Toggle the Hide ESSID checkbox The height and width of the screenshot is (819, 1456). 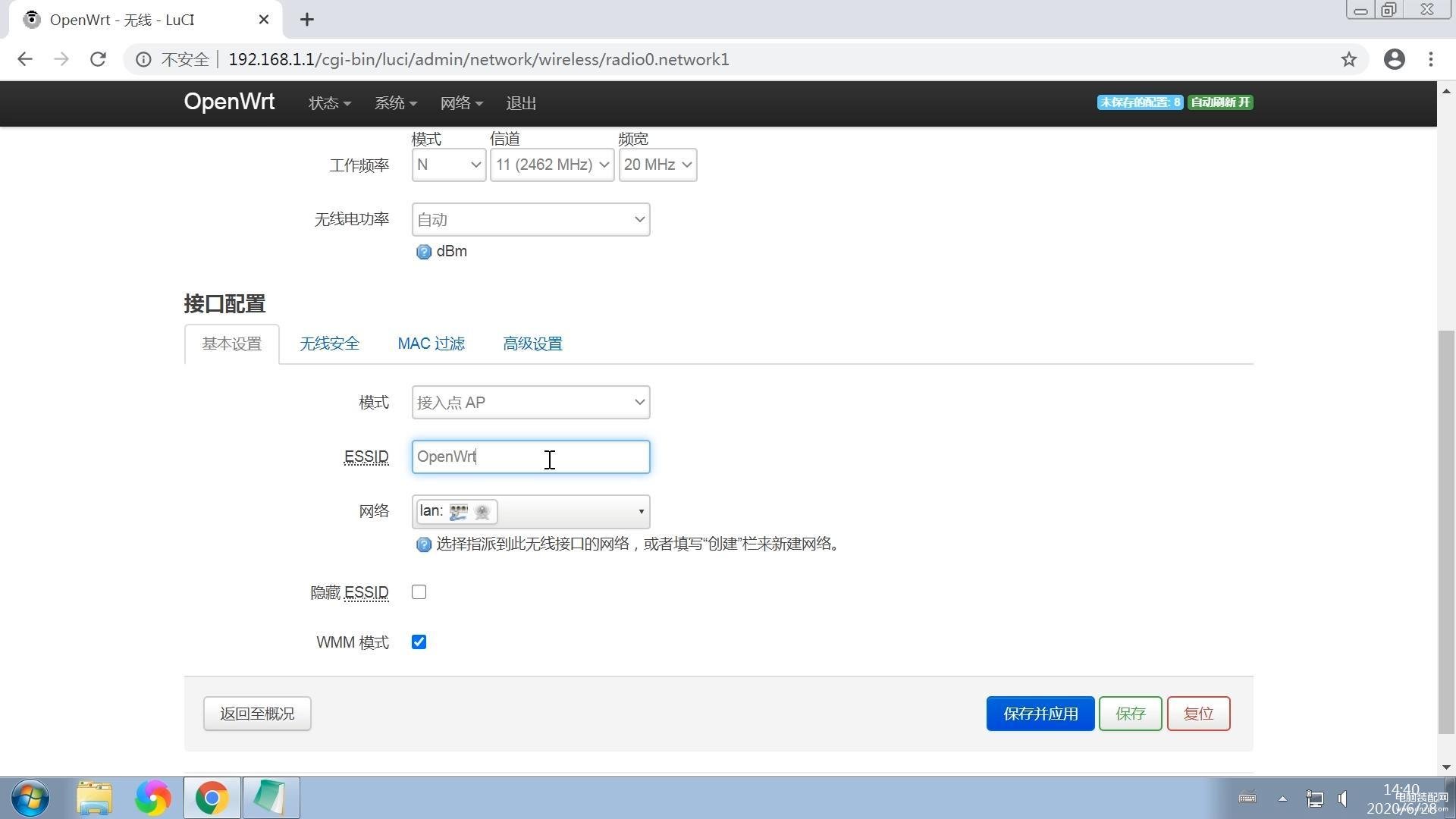click(419, 592)
